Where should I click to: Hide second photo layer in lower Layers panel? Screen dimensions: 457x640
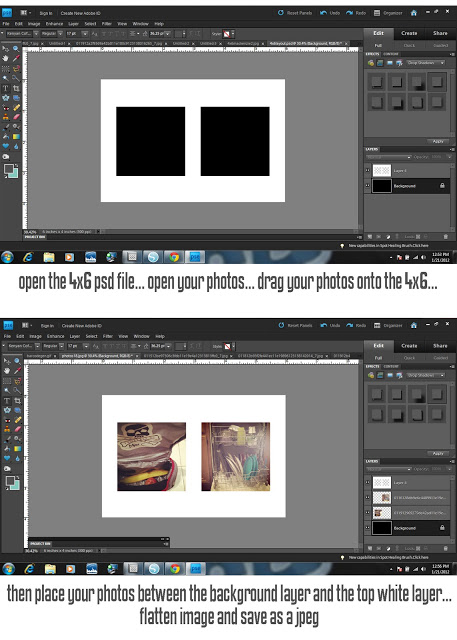coord(367,513)
